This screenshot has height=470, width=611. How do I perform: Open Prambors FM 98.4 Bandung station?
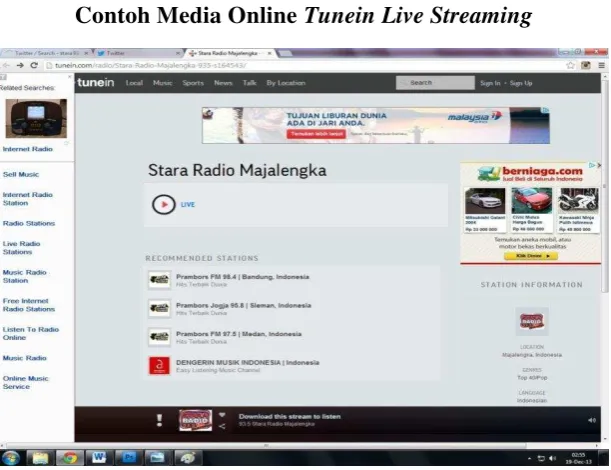pyautogui.click(x=242, y=277)
